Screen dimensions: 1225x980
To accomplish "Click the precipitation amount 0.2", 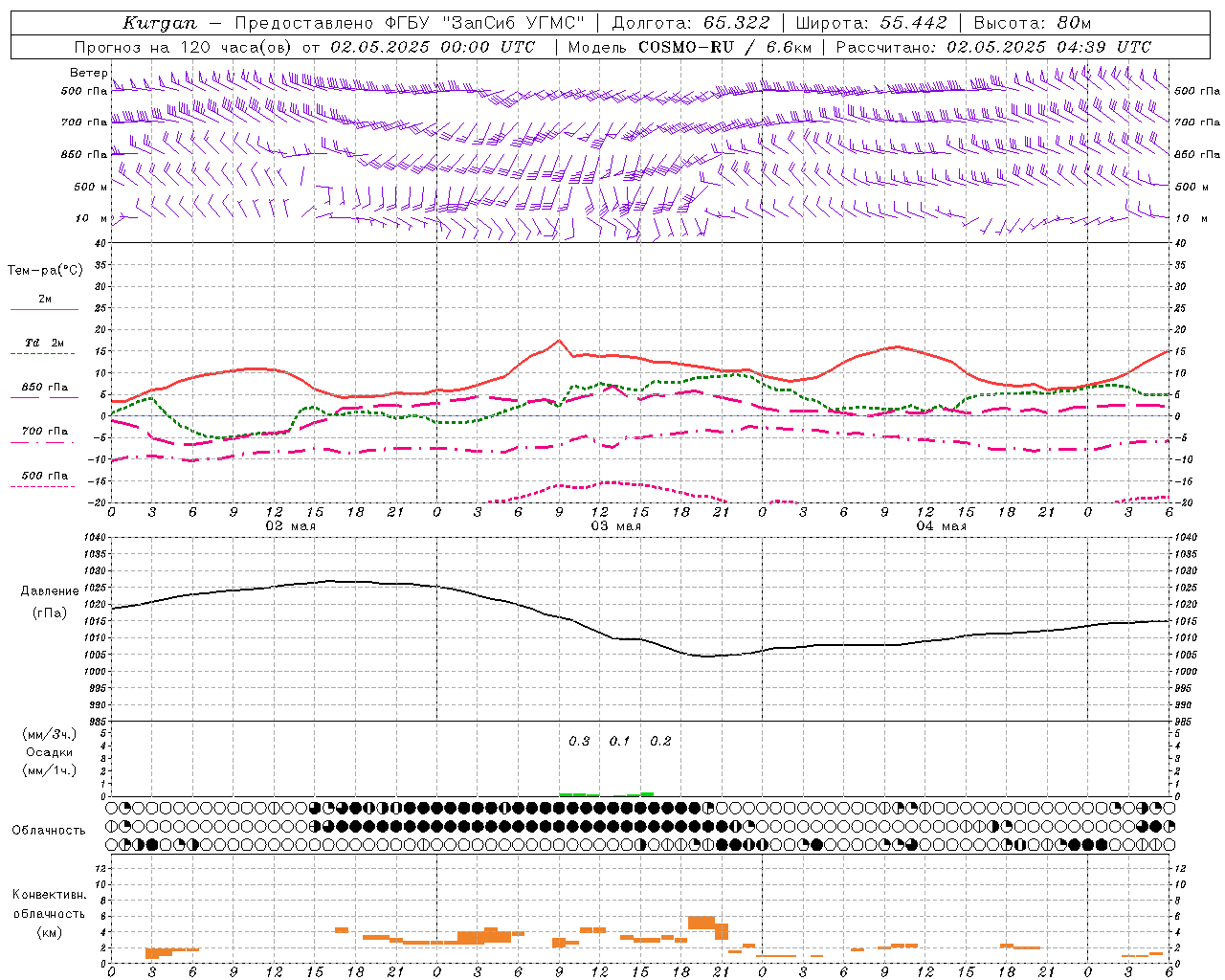I will pyautogui.click(x=660, y=741).
